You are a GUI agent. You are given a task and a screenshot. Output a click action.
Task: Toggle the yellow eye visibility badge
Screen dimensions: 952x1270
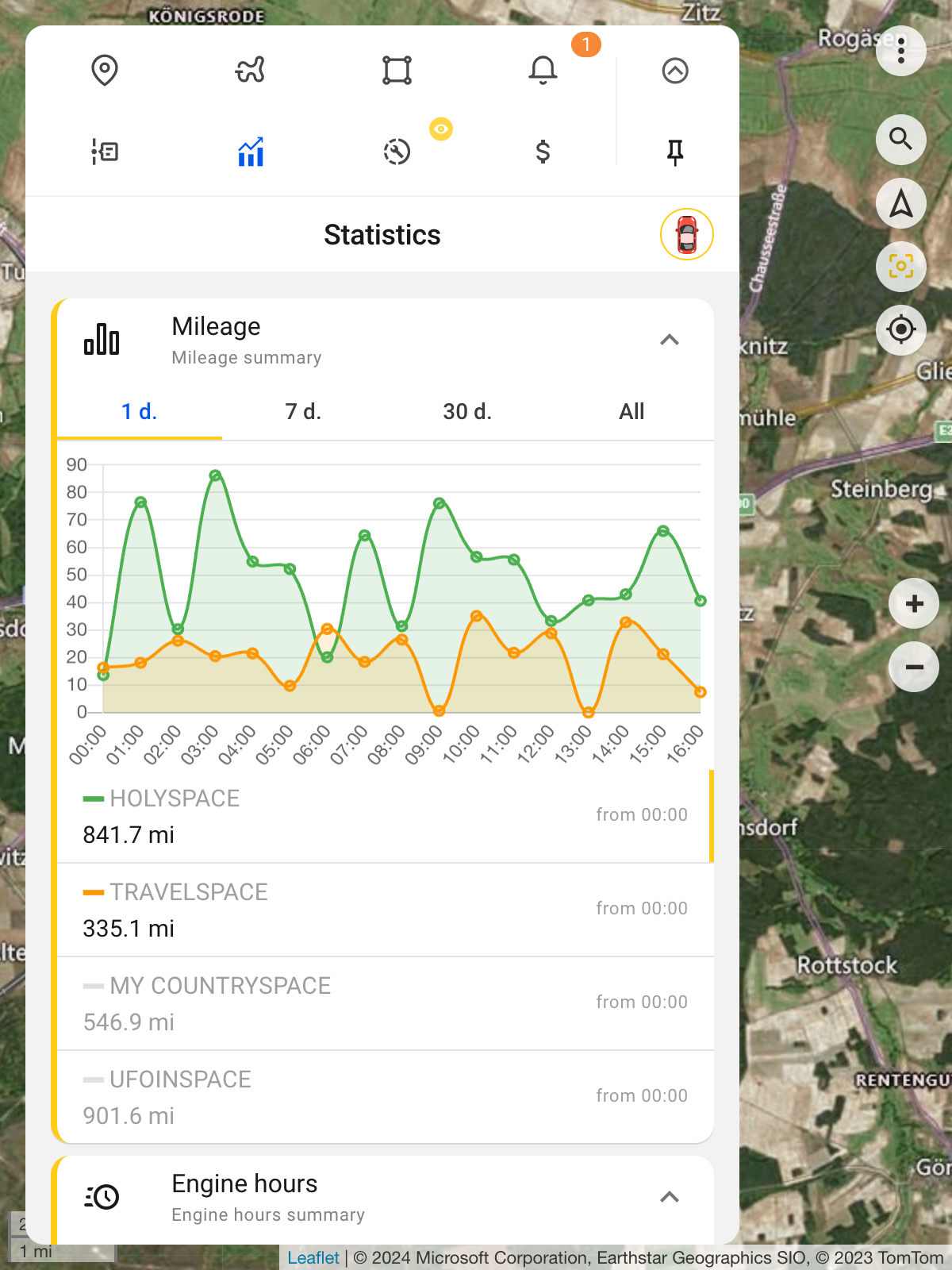[441, 129]
